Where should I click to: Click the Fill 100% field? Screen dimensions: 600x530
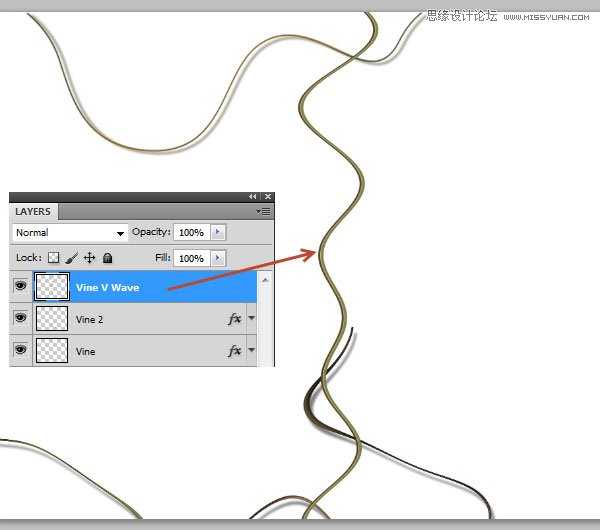tap(191, 258)
